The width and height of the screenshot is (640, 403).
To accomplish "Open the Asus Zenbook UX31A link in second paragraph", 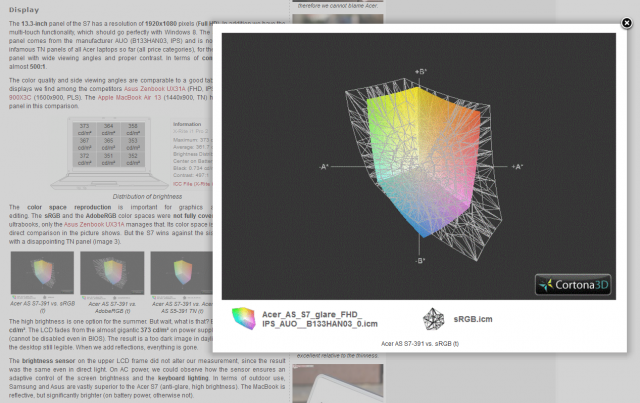I will (155, 89).
